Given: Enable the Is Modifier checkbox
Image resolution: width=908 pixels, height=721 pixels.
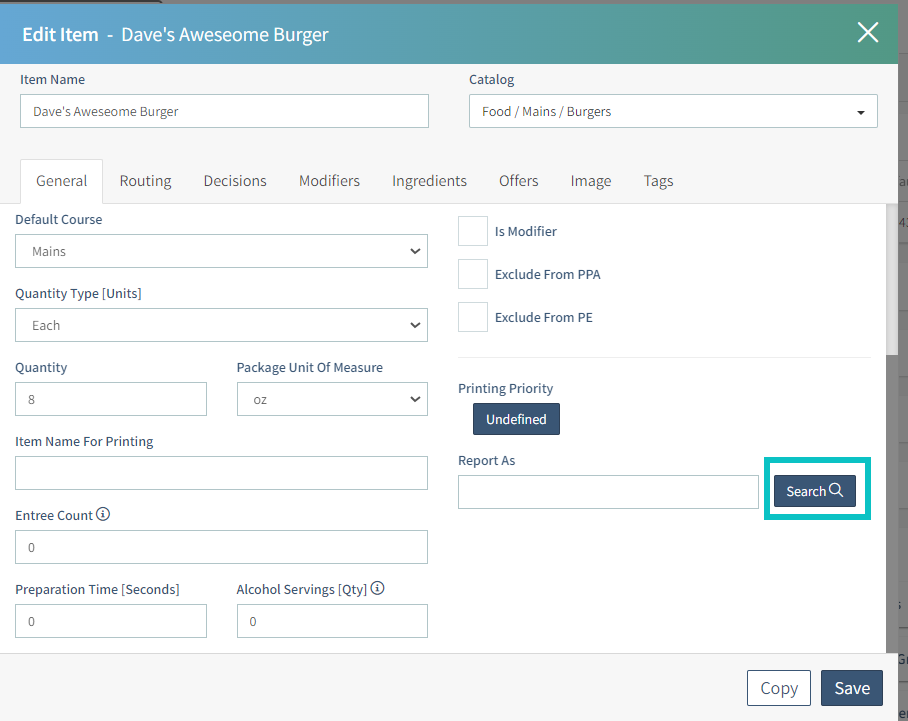Looking at the screenshot, I should coord(473,231).
